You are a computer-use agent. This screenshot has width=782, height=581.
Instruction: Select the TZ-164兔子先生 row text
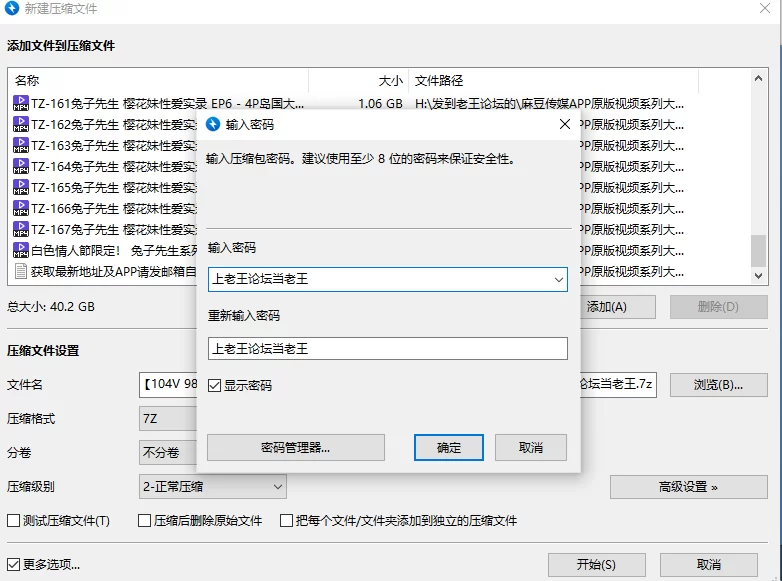pos(114,166)
